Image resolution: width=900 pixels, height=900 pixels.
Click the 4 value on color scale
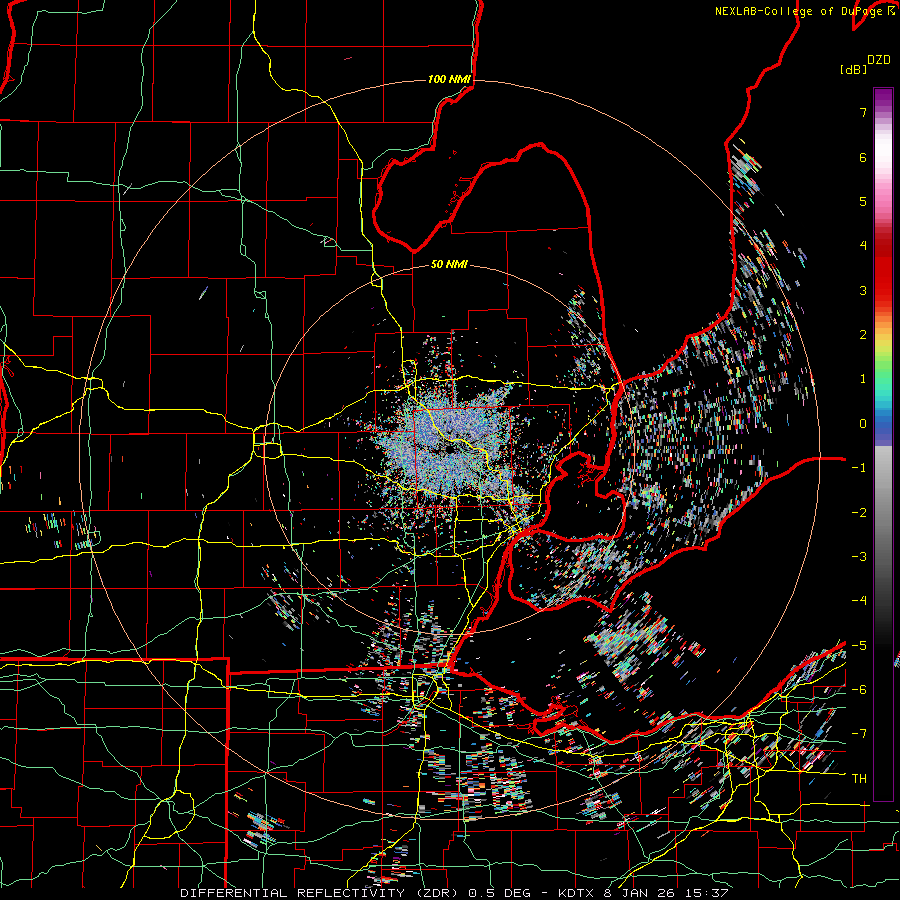[863, 246]
